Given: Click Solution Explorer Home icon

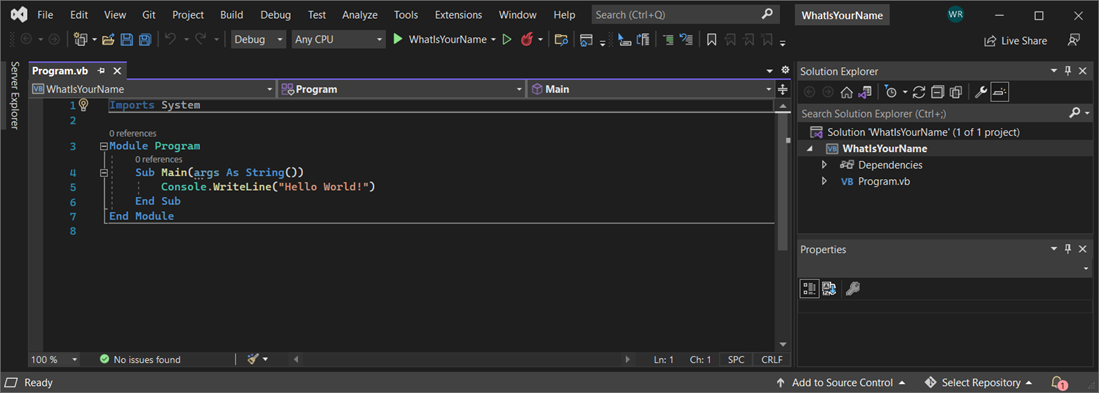Looking at the screenshot, I should click(846, 92).
